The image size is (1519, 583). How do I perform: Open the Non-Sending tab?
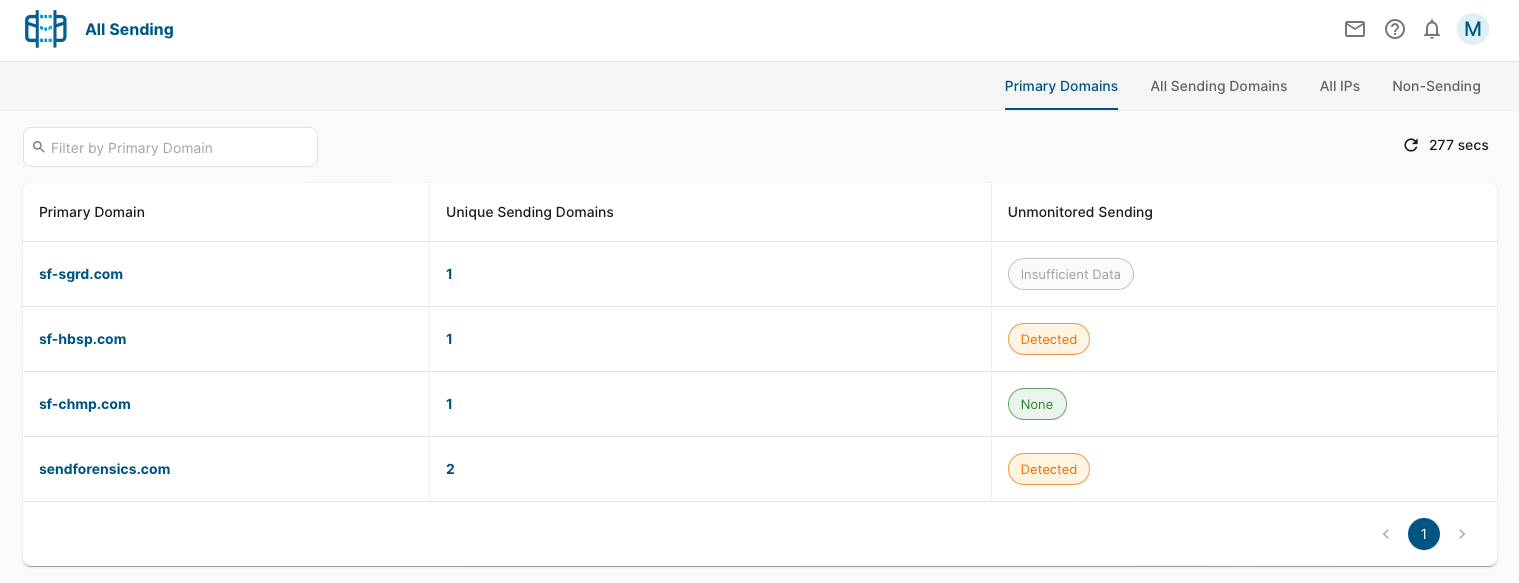click(x=1436, y=86)
